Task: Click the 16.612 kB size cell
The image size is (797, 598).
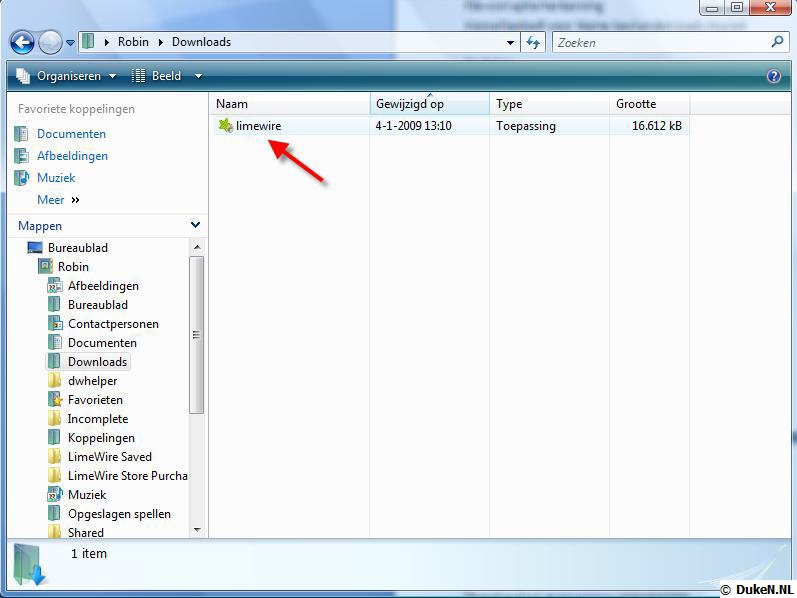Action: click(x=657, y=126)
